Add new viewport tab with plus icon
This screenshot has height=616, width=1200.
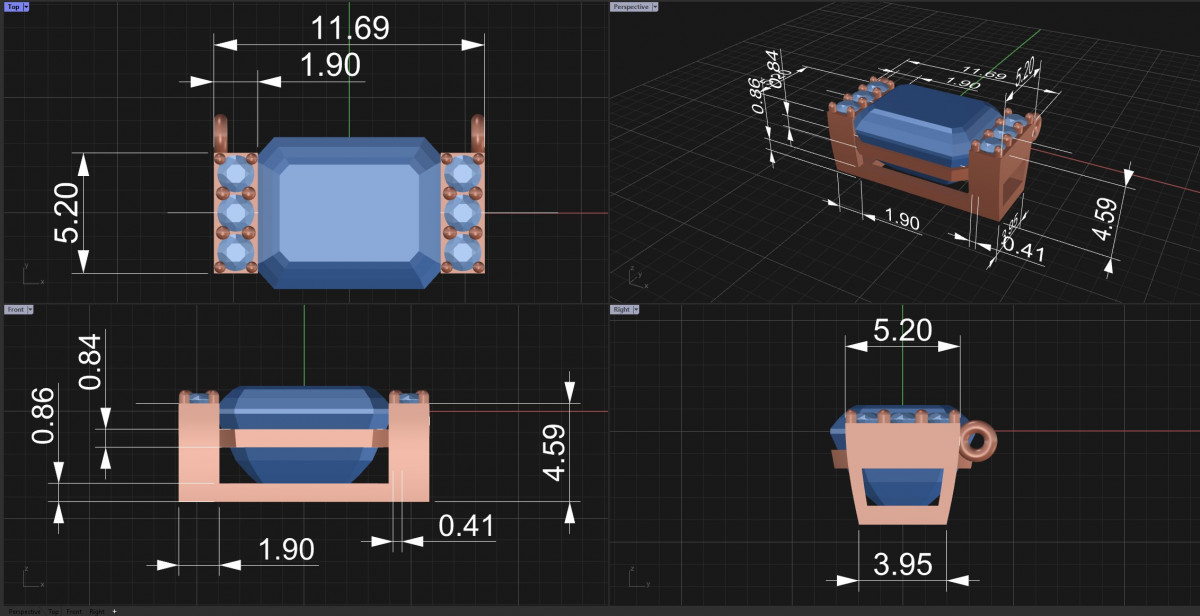tap(114, 611)
